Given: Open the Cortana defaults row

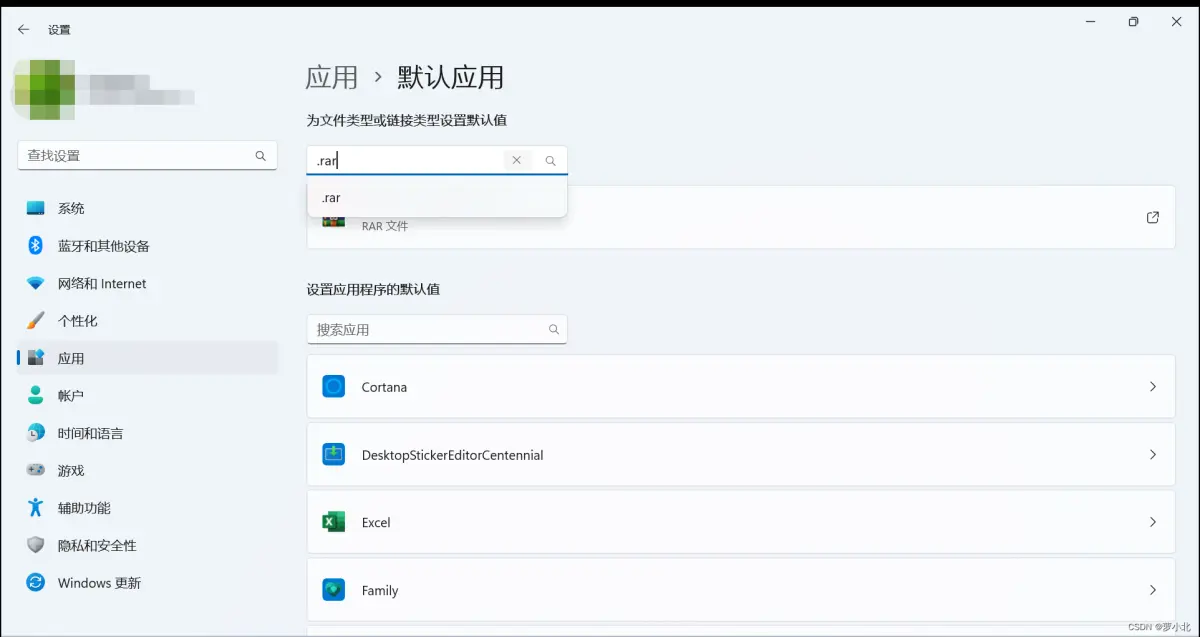Looking at the screenshot, I should click(741, 387).
